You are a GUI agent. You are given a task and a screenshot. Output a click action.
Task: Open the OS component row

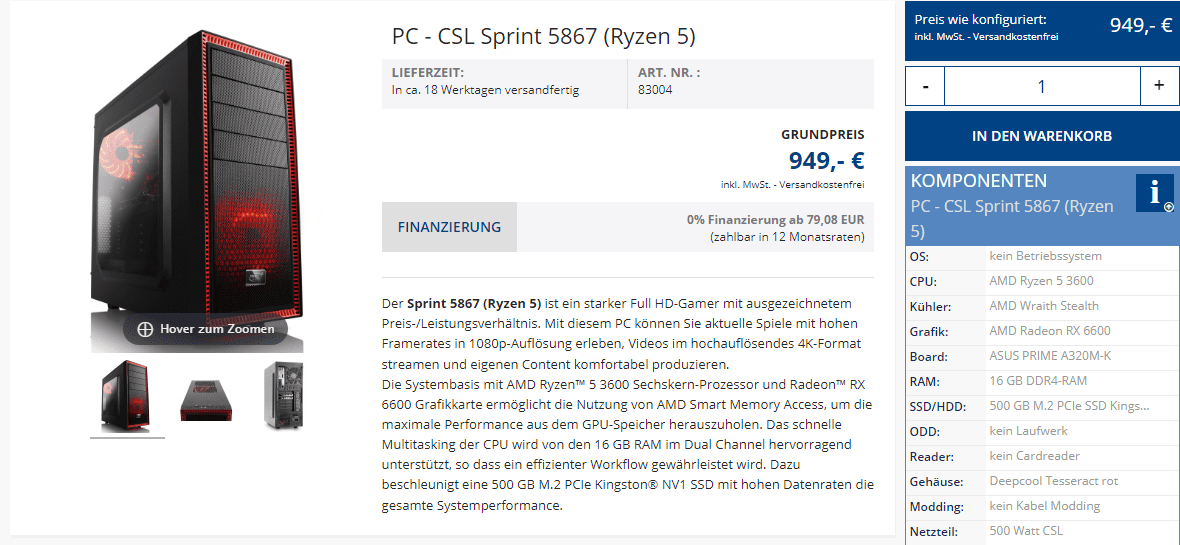(x=1041, y=256)
